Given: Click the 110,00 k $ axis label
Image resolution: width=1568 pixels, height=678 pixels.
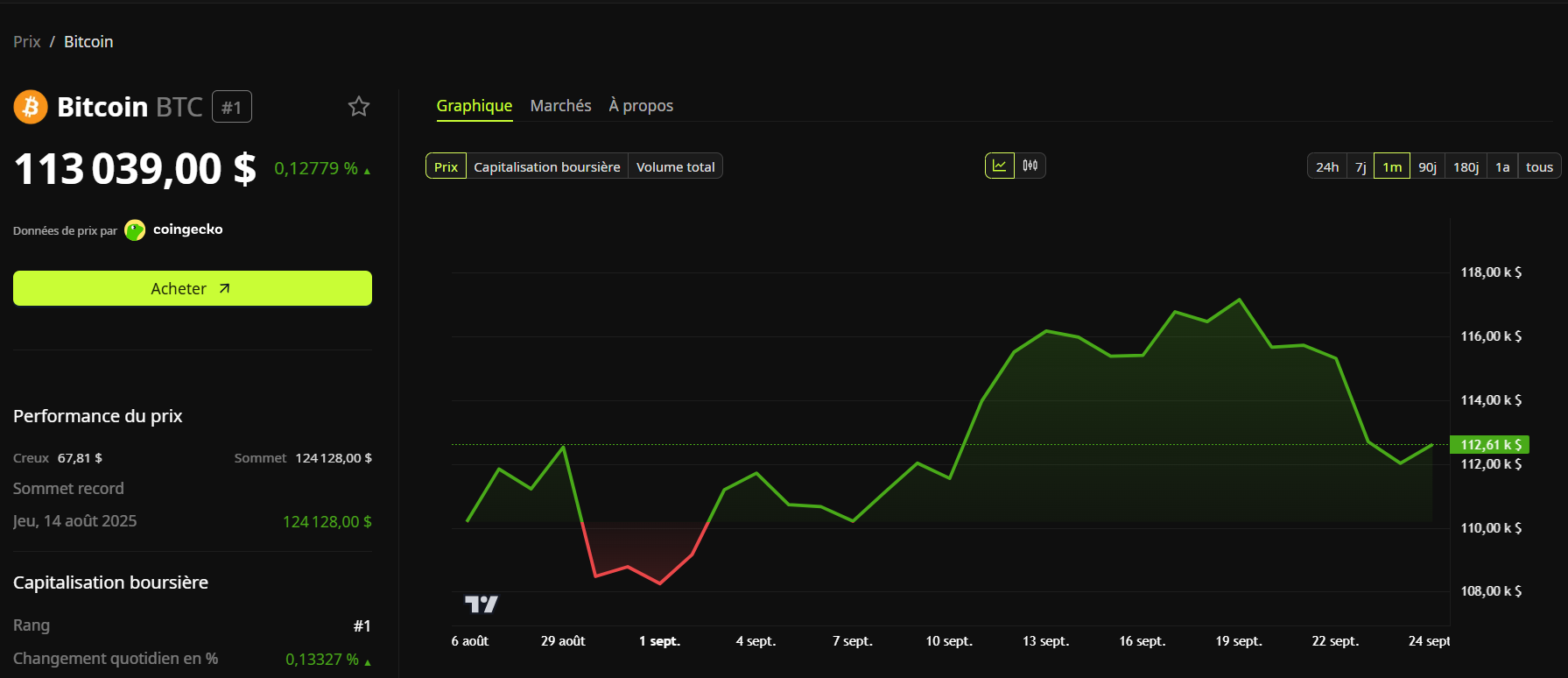Looking at the screenshot, I should 1491,528.
